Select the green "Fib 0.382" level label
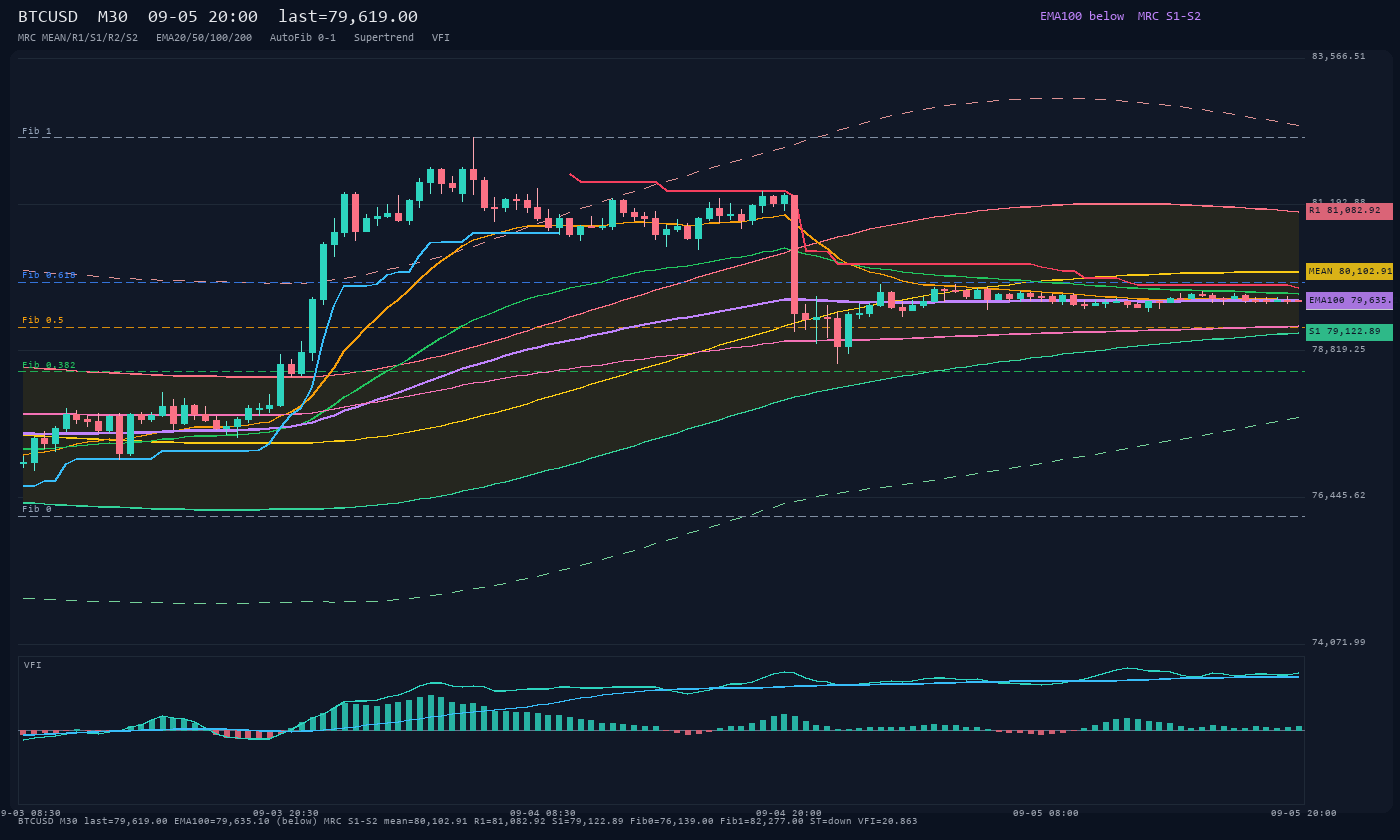Viewport: 1400px width, 840px height. [x=49, y=366]
